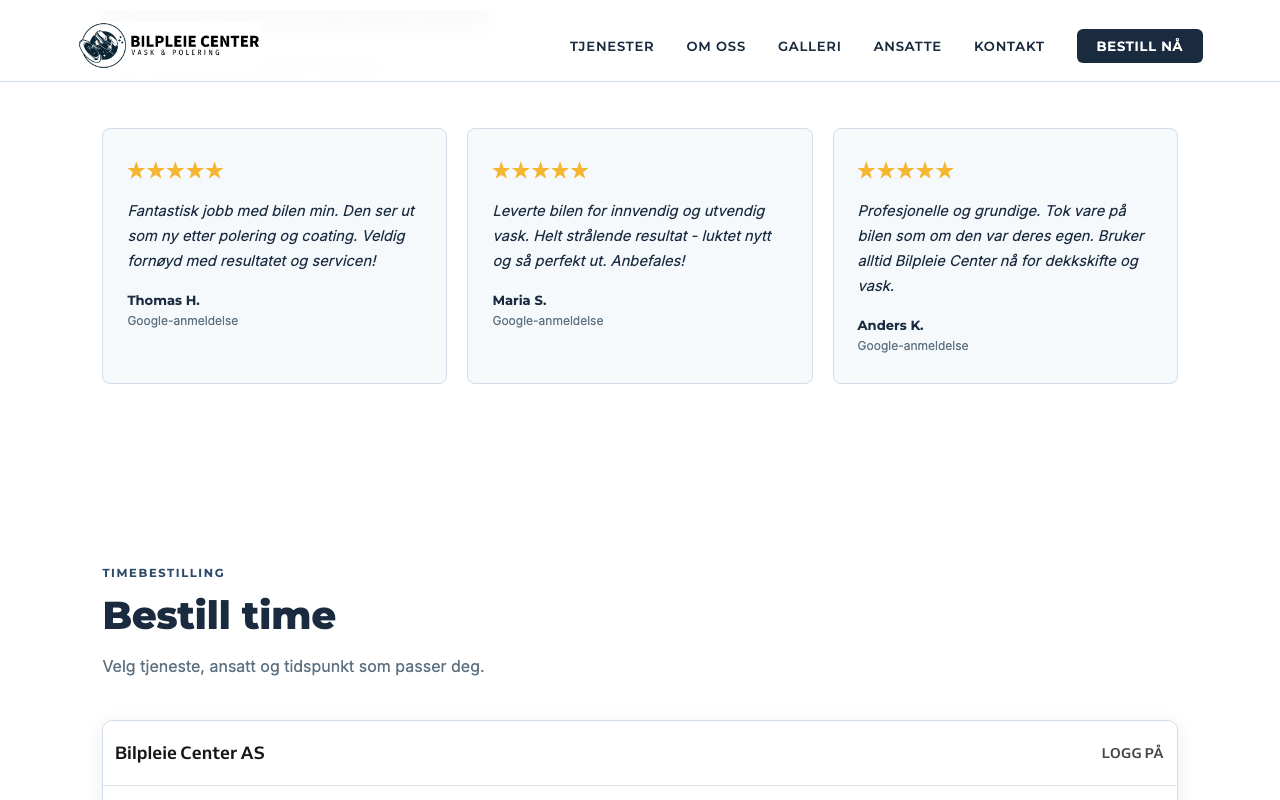Click the Bilpleie Center logo
Viewport: 1280px width, 800px height.
click(x=169, y=45)
